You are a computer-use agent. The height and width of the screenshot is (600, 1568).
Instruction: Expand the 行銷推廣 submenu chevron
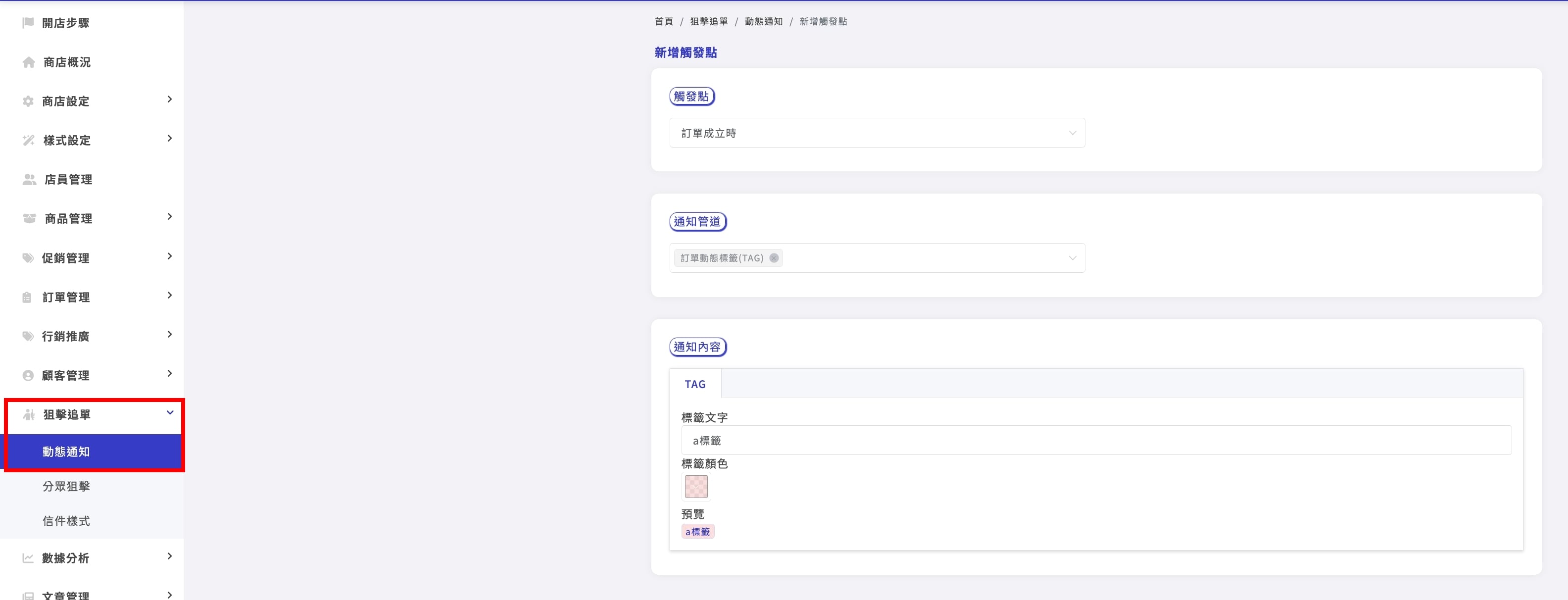[x=170, y=334]
